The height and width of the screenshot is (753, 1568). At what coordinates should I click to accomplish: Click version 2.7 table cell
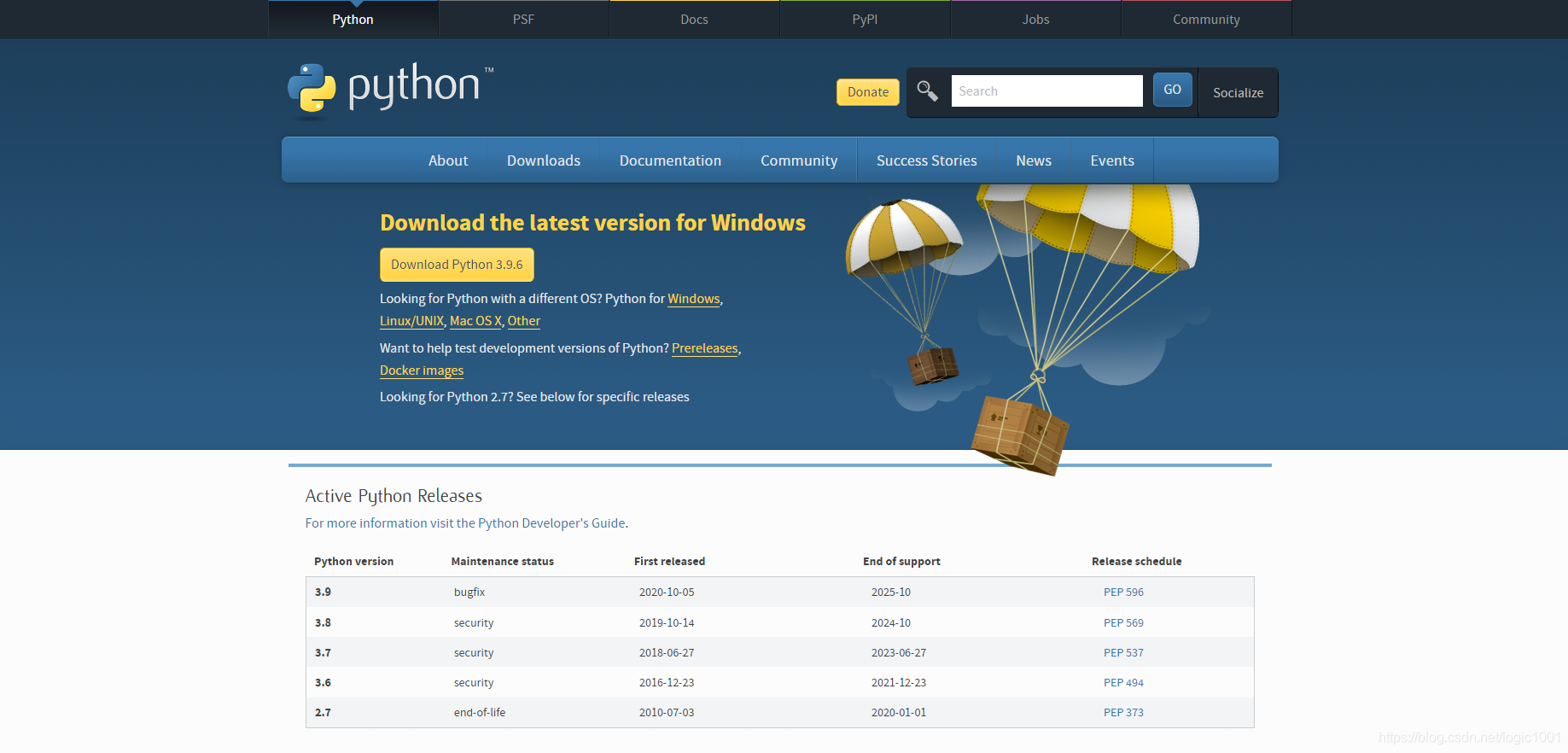click(x=323, y=712)
